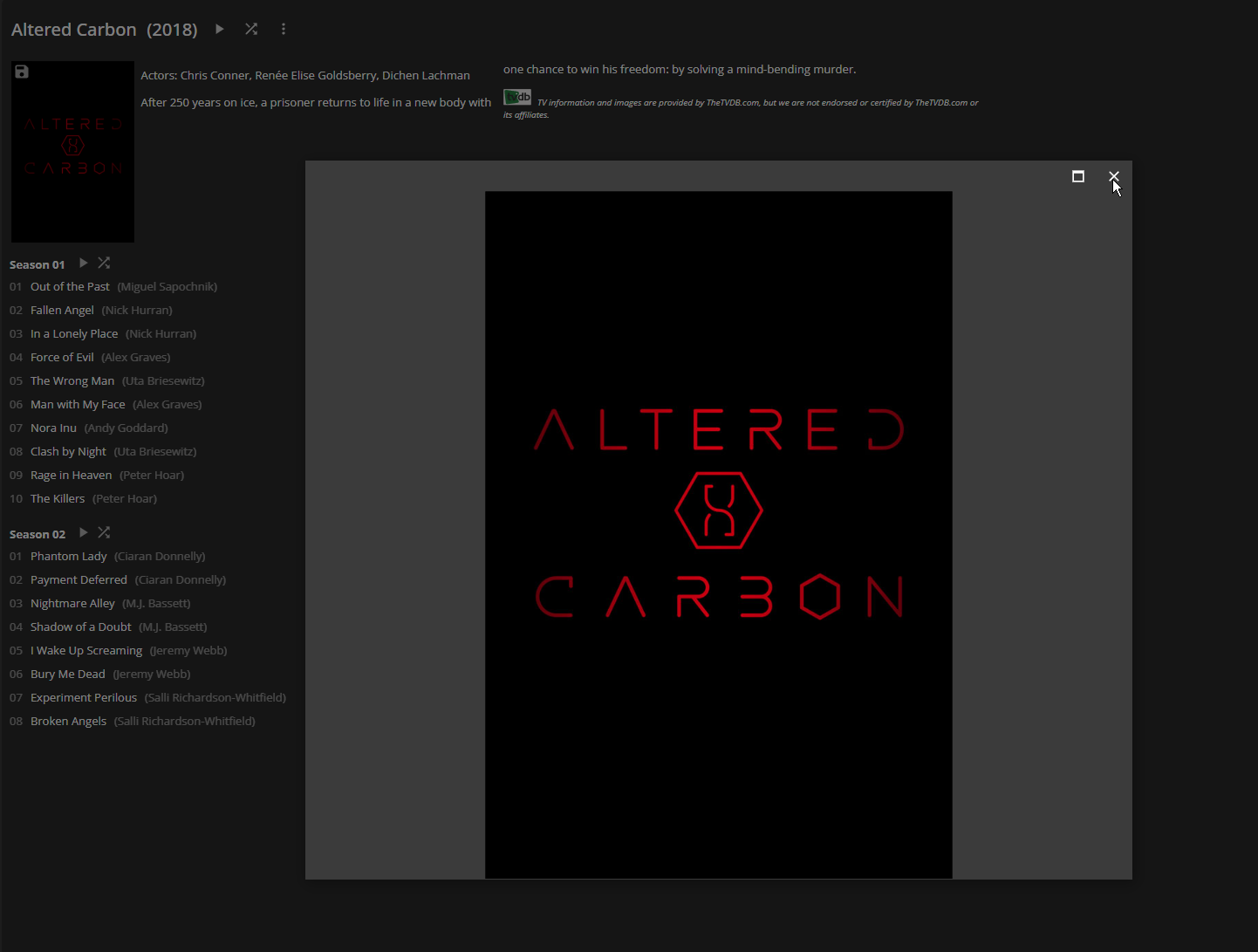Open the three-dot more options menu
1258x952 pixels.
point(284,29)
